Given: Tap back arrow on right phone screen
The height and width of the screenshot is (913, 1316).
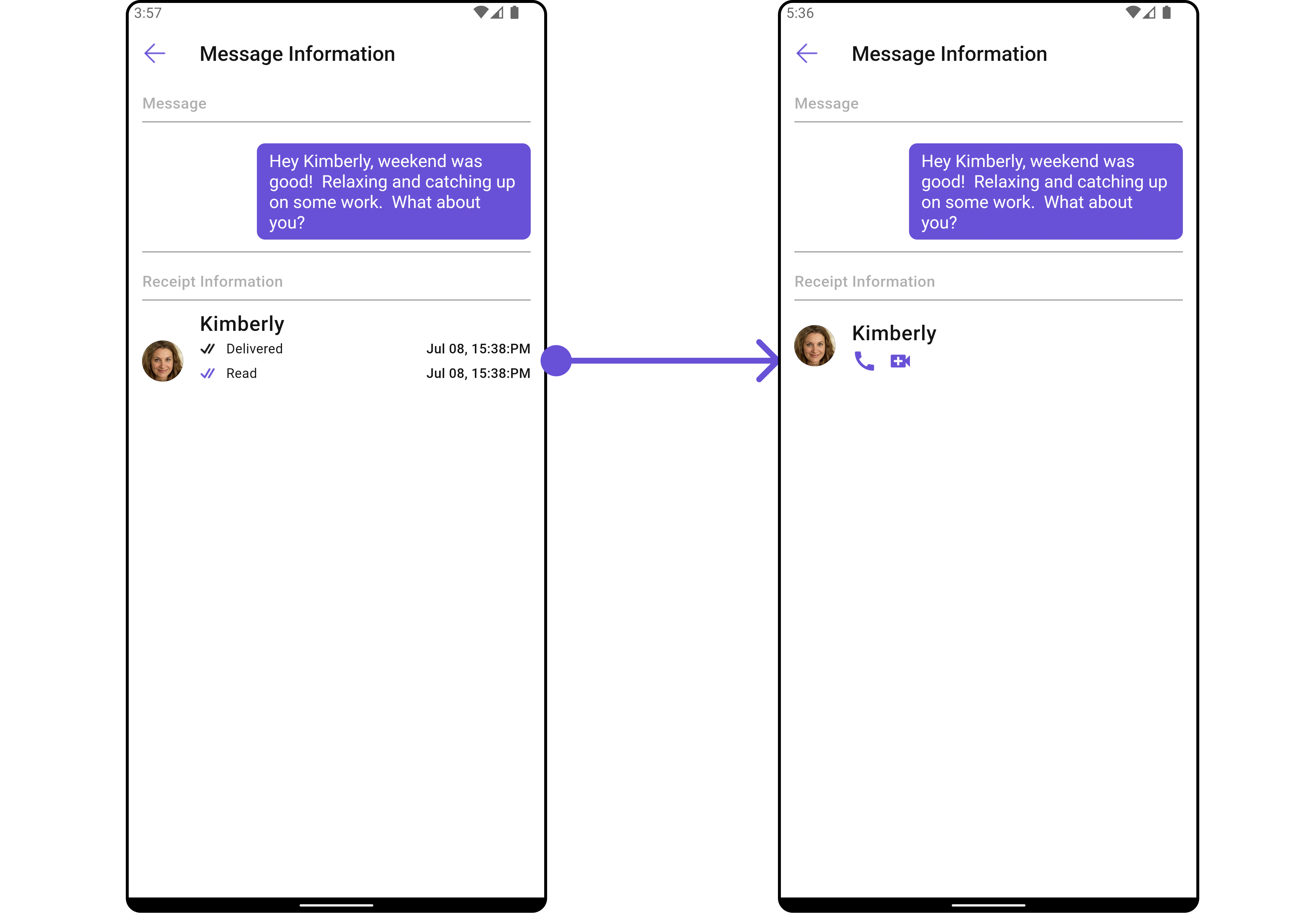Looking at the screenshot, I should tap(806, 54).
